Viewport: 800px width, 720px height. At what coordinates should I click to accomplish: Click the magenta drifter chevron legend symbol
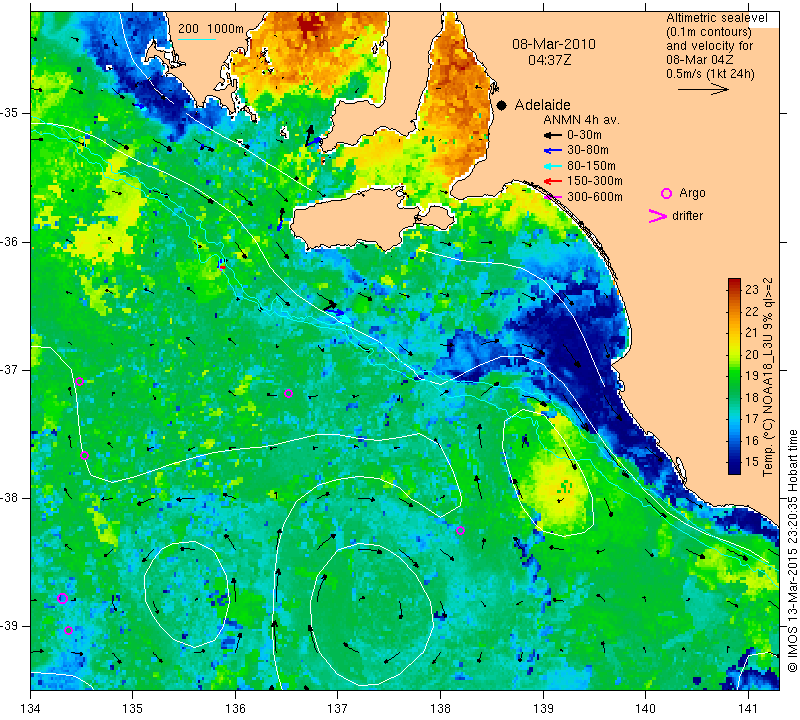click(658, 216)
